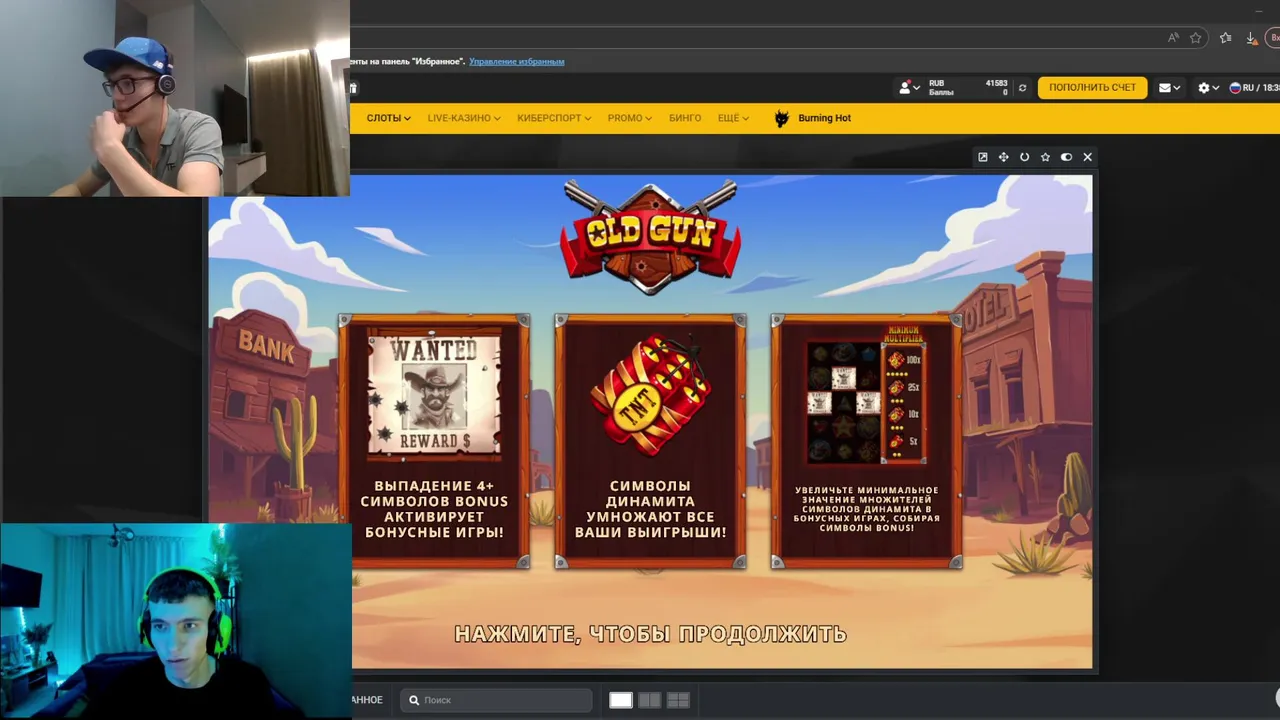Select single game view layout
1280x720 pixels.
(621, 700)
